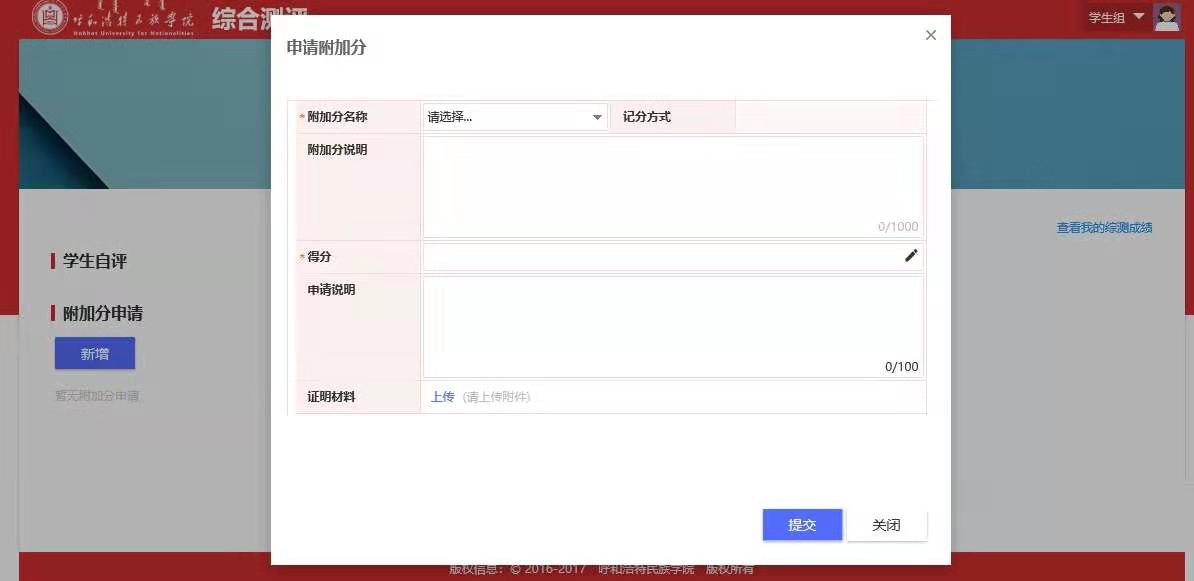Screen dimensions: 1194x581
Task: Close the 申请附加分 dialog with X
Action: pyautogui.click(x=931, y=35)
